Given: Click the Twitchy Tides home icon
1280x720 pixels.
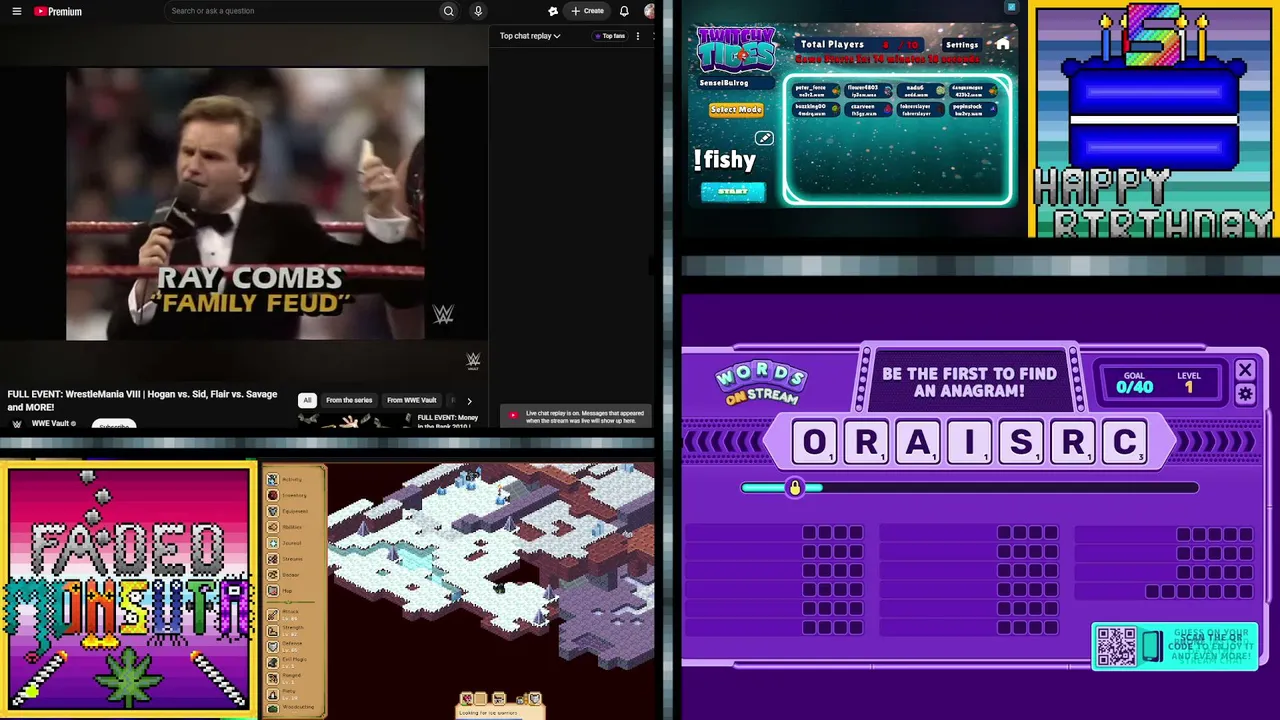Looking at the screenshot, I should click(x=1002, y=44).
